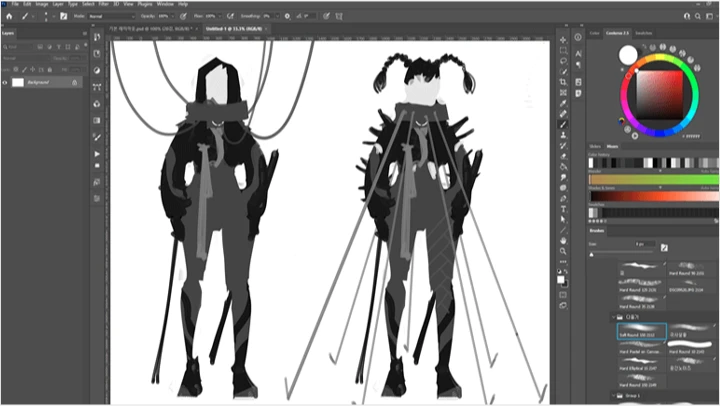The height and width of the screenshot is (406, 720).
Task: Toggle lock image pixels in Layers
Action: pyautogui.click(x=24, y=69)
